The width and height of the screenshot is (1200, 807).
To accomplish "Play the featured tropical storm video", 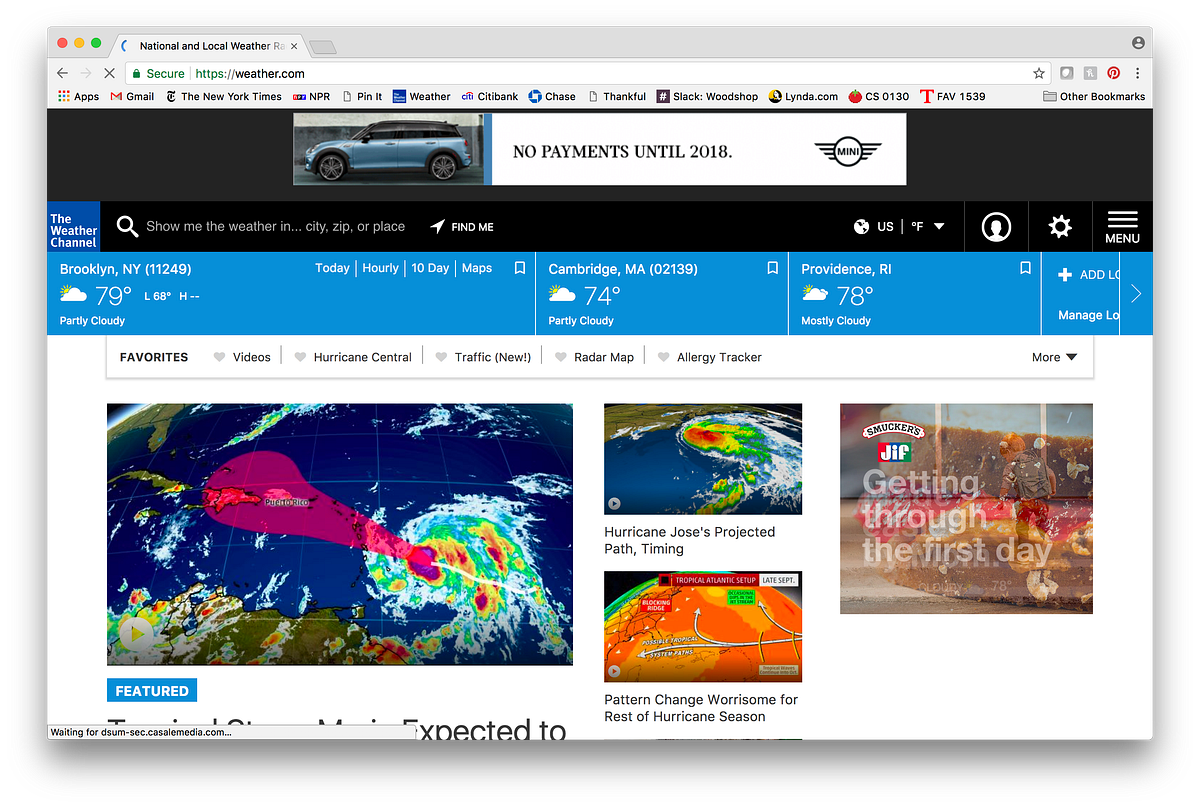I will click(x=136, y=632).
